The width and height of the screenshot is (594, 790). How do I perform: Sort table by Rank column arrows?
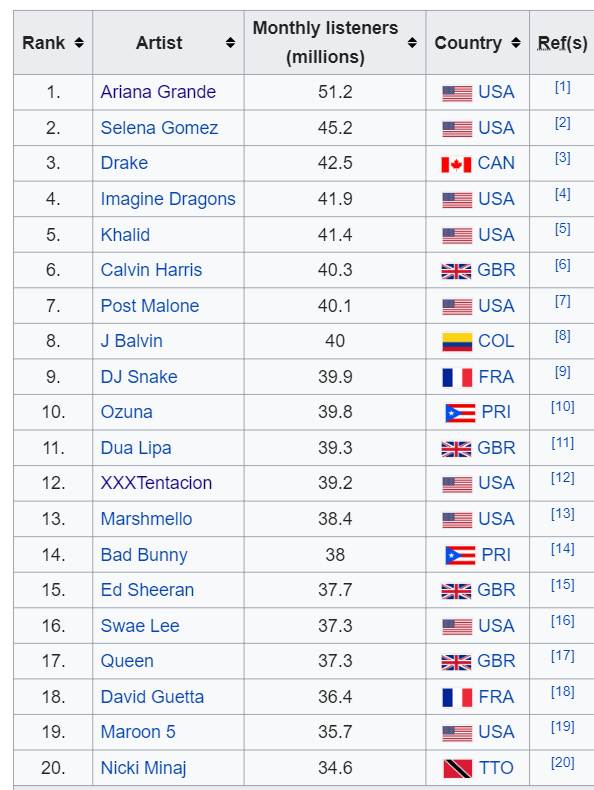click(79, 43)
